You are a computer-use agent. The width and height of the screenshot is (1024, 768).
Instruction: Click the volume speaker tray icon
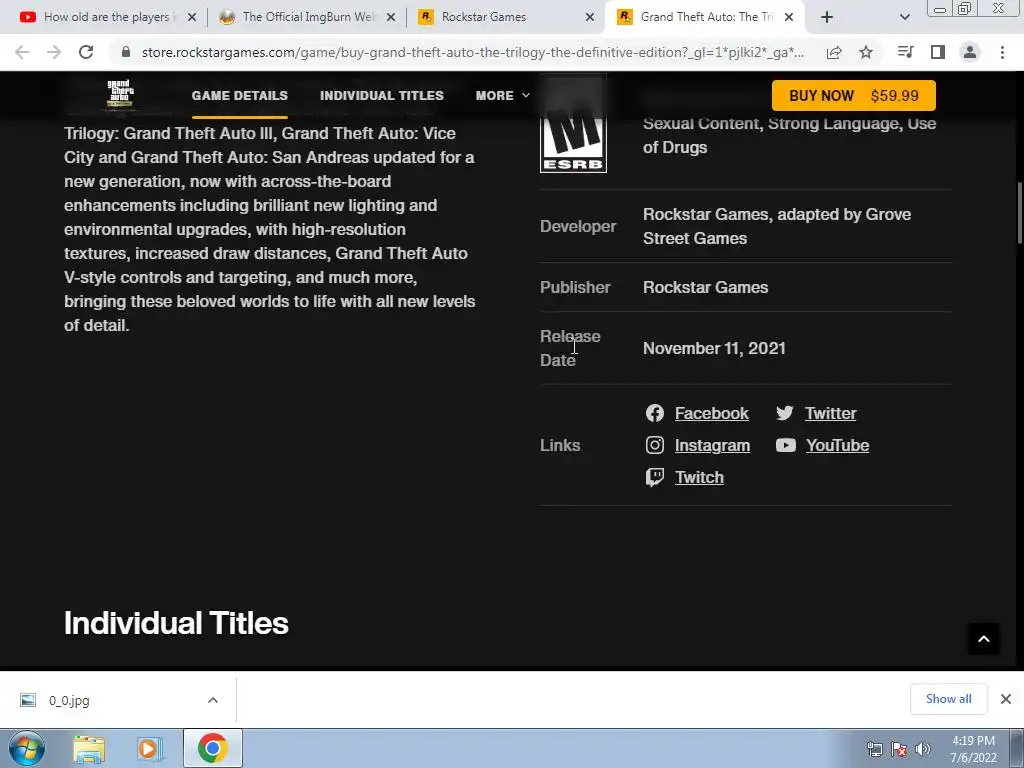(923, 749)
